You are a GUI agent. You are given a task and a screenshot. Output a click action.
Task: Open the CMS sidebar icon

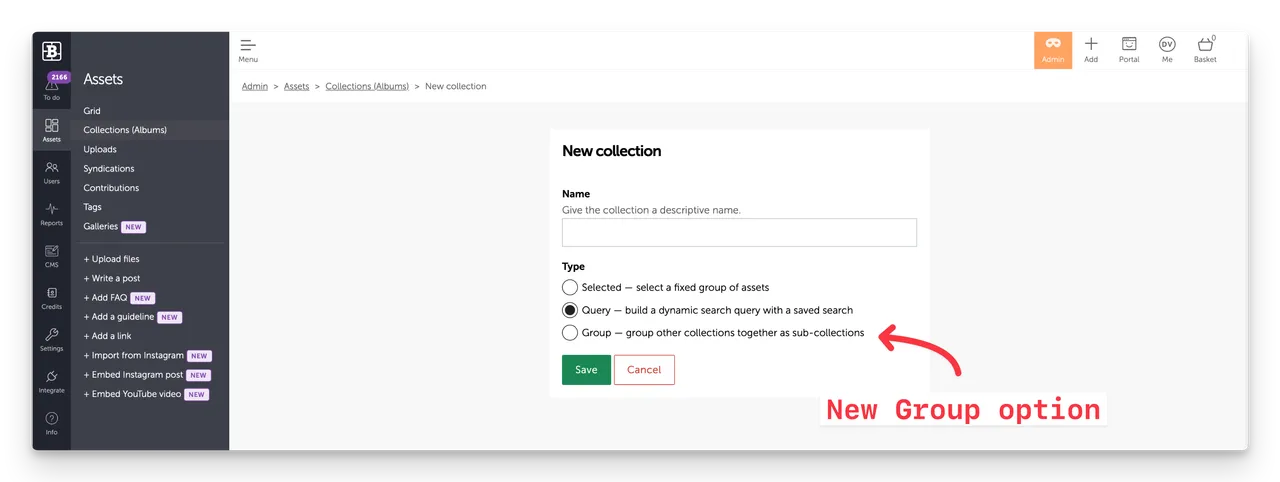point(51,251)
